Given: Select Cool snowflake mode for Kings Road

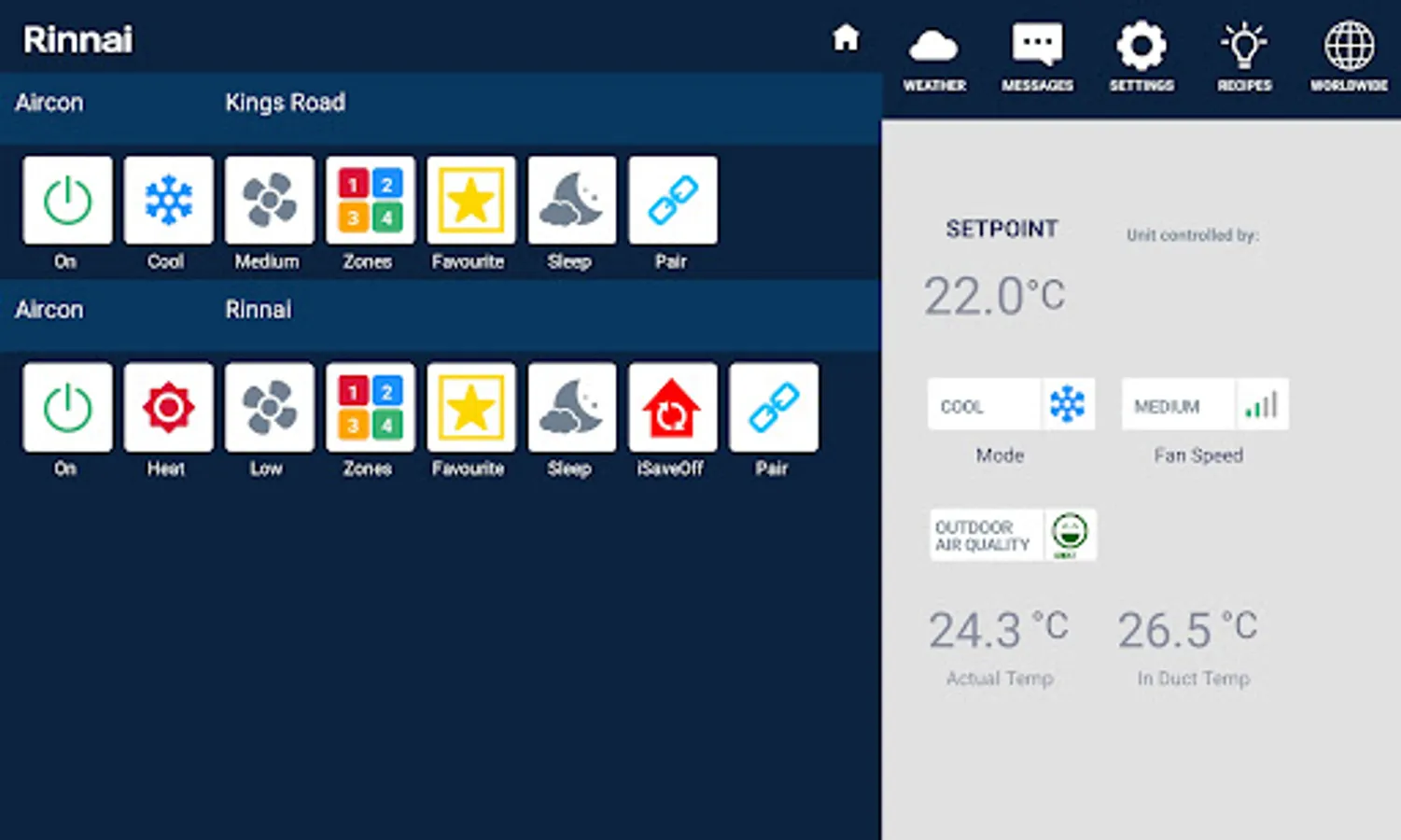Looking at the screenshot, I should pyautogui.click(x=169, y=201).
